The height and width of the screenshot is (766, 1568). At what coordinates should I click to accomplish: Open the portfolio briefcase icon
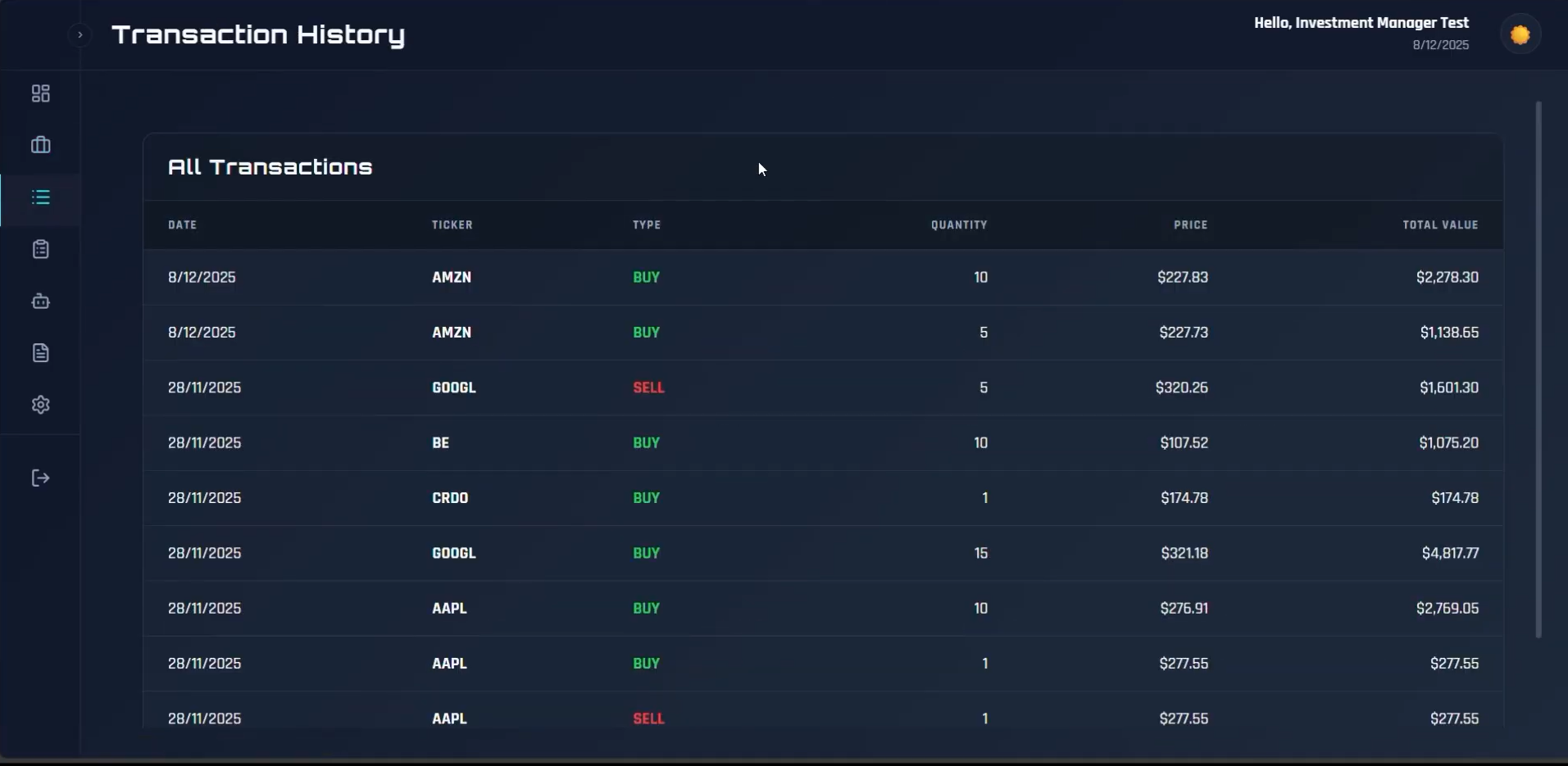tap(40, 145)
